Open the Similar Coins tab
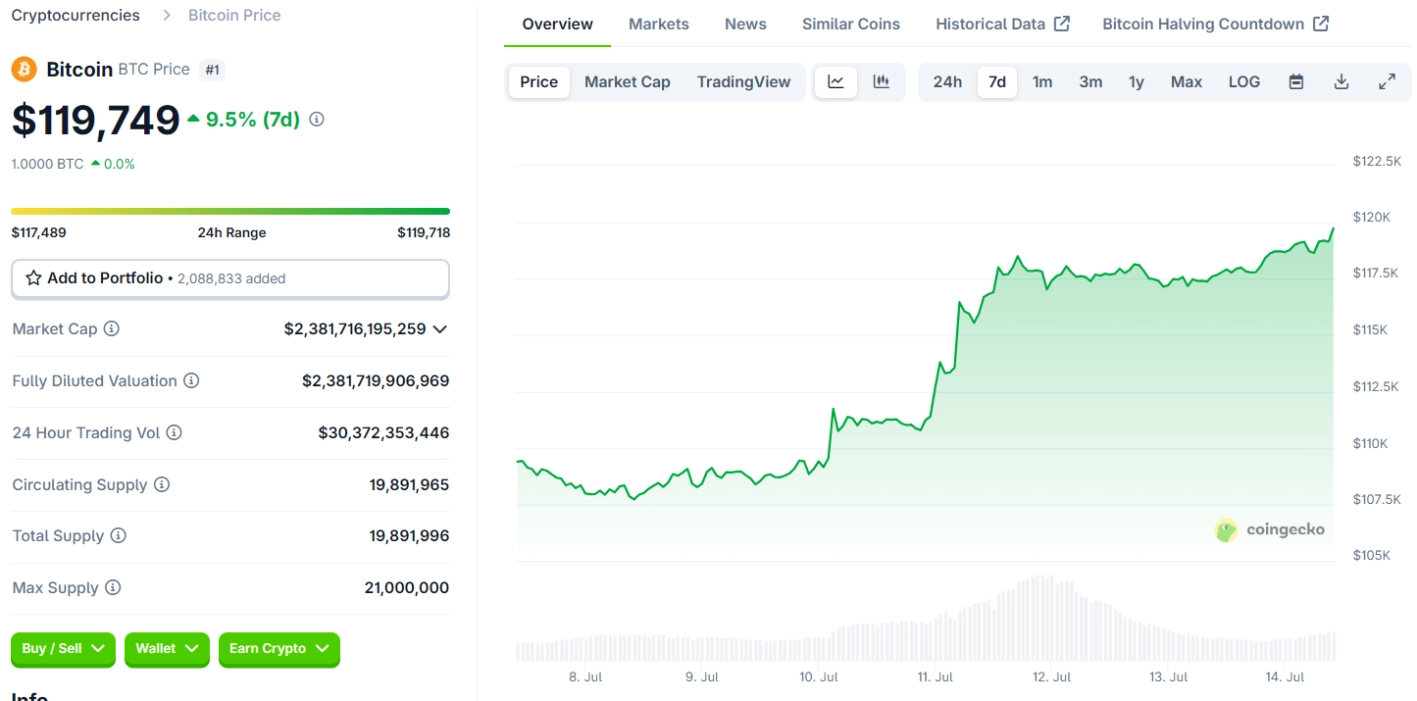 click(851, 24)
